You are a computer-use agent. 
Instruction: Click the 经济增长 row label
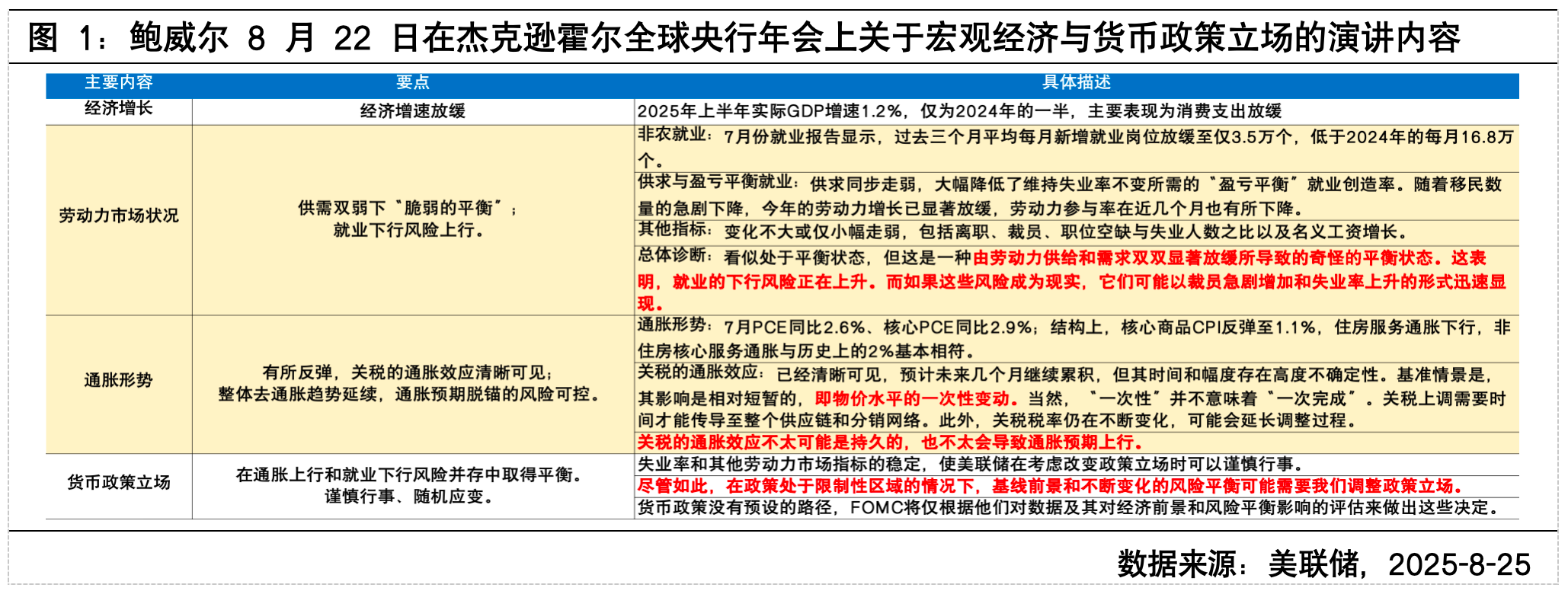(x=119, y=108)
